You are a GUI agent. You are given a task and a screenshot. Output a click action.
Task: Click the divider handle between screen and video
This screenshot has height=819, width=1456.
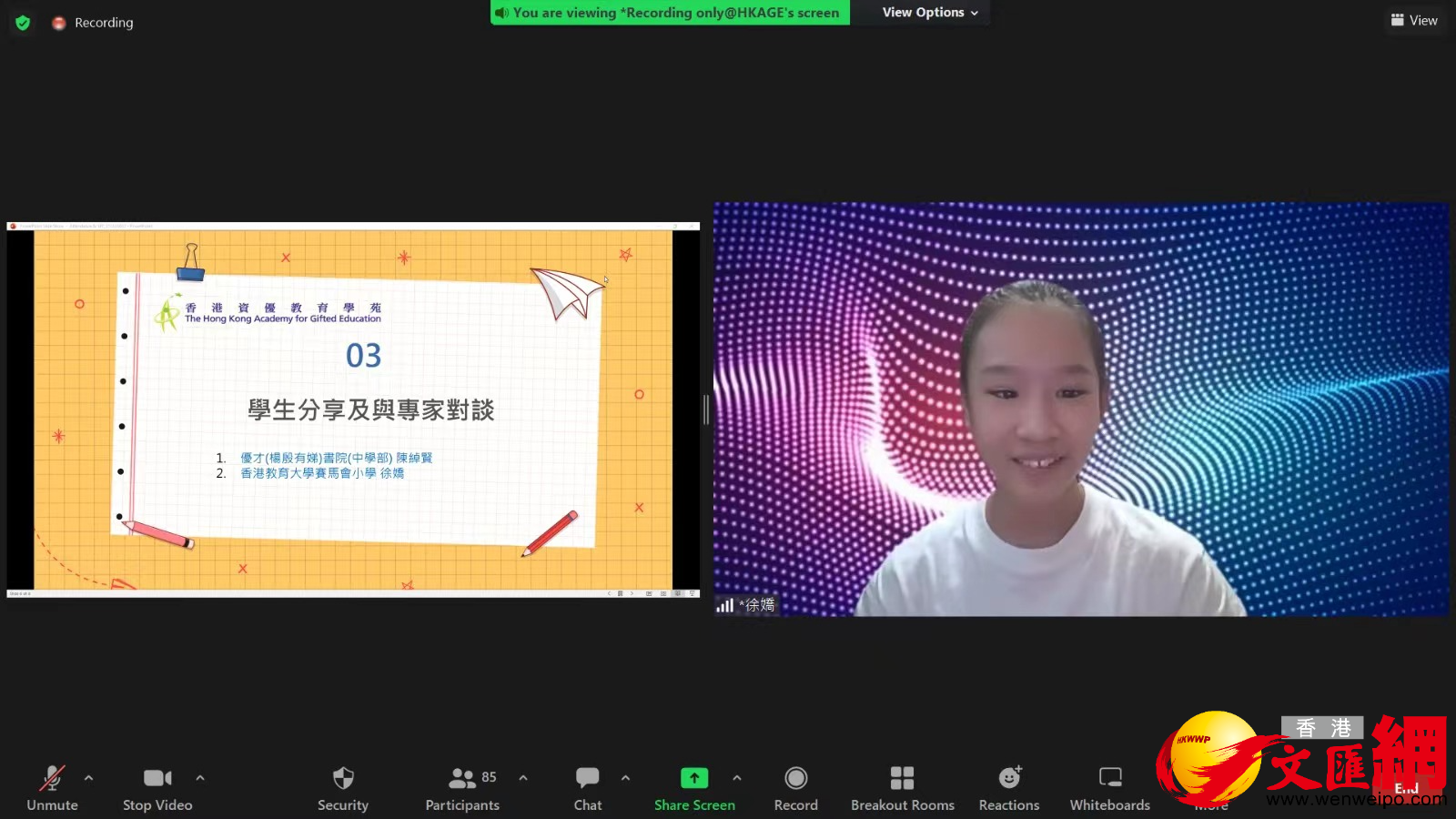706,409
